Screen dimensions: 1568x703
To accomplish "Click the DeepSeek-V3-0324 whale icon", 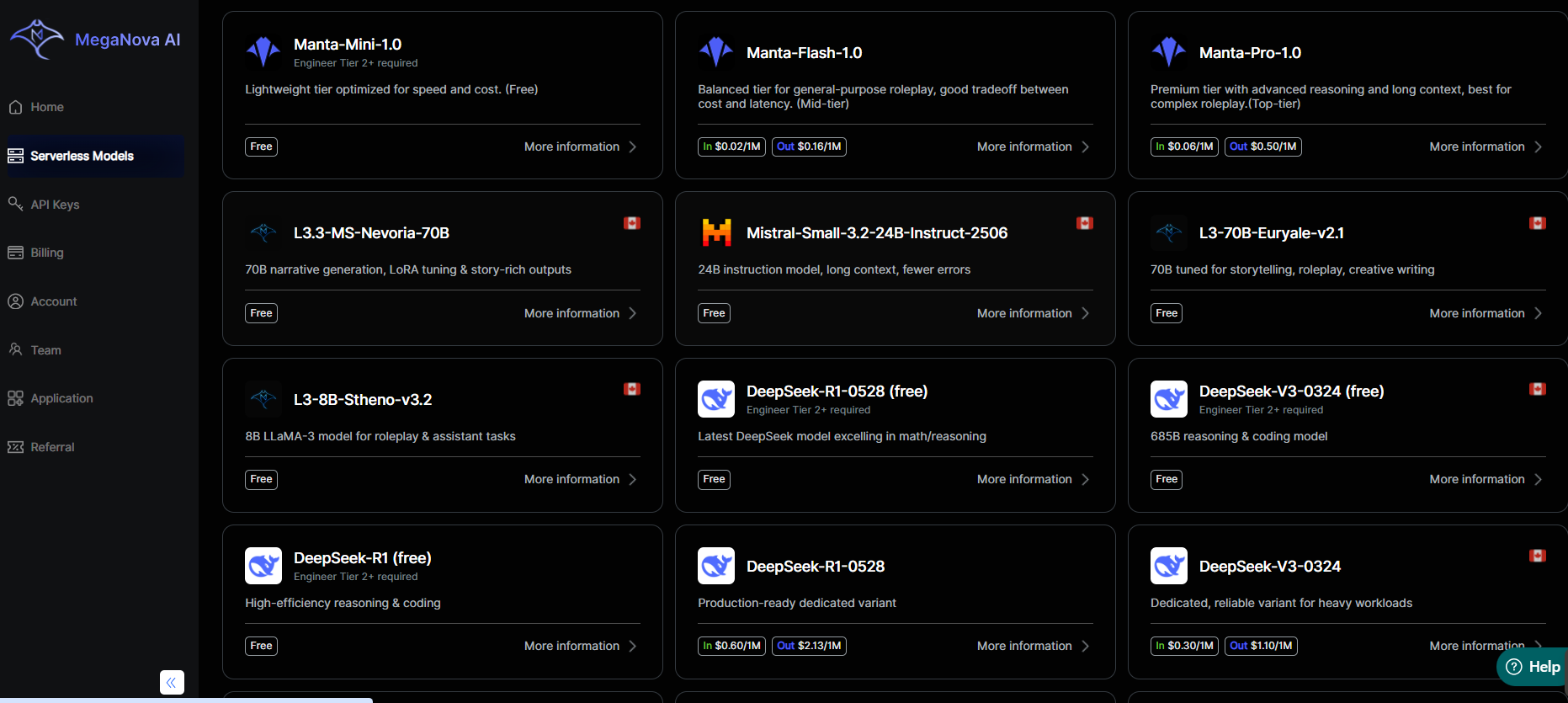I will point(1168,566).
